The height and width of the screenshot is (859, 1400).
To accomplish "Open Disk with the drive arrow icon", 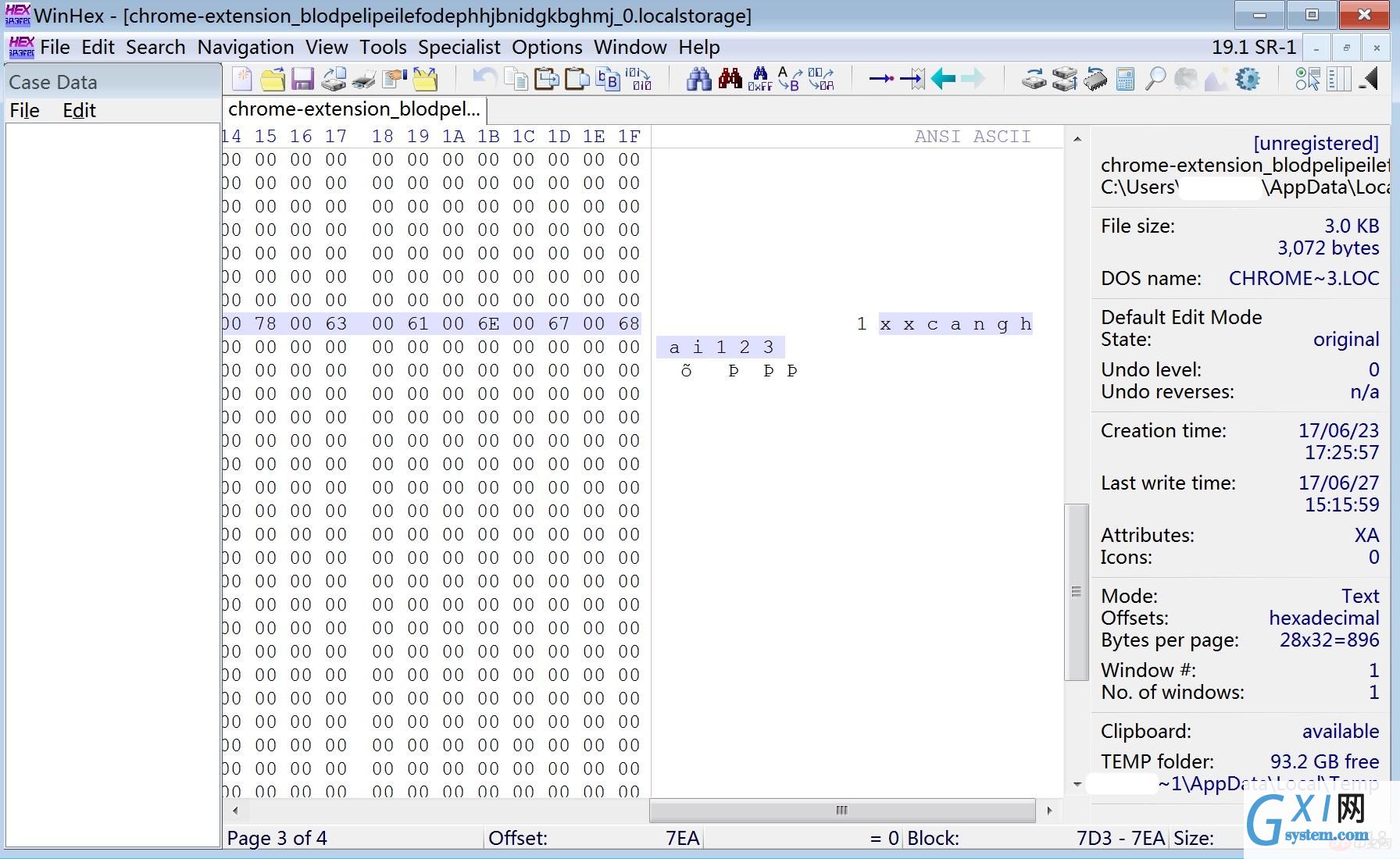I will coord(1034,79).
